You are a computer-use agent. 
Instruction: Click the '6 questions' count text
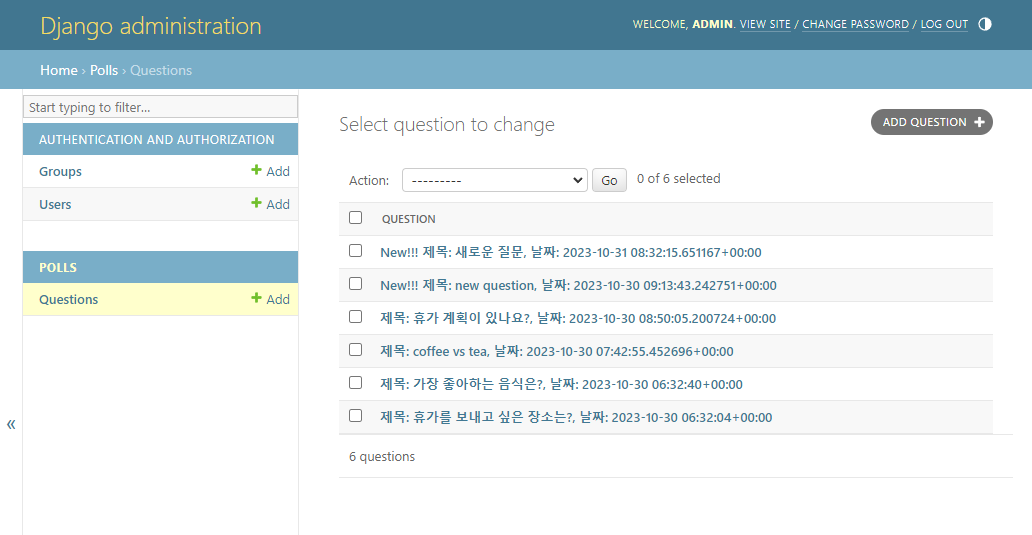382,457
